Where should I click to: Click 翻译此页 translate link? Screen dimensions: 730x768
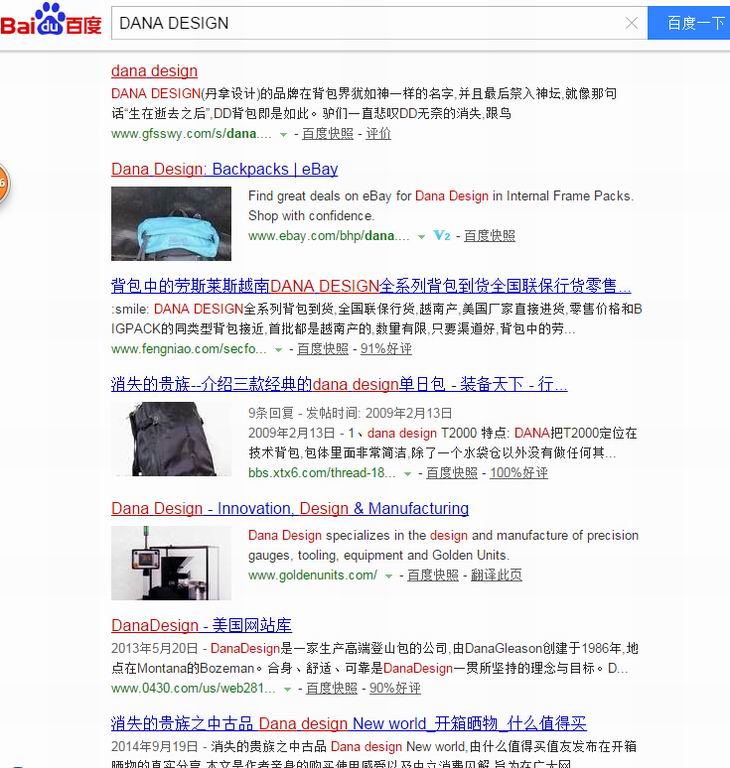pos(496,575)
